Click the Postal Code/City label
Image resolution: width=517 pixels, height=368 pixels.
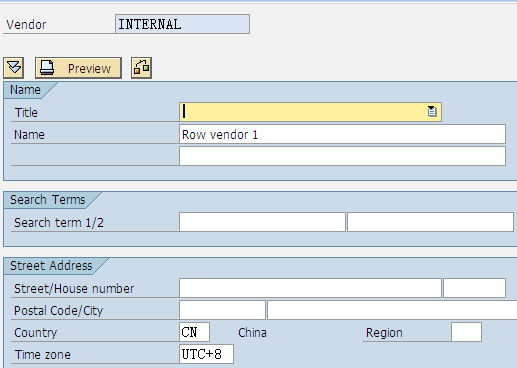coord(59,311)
